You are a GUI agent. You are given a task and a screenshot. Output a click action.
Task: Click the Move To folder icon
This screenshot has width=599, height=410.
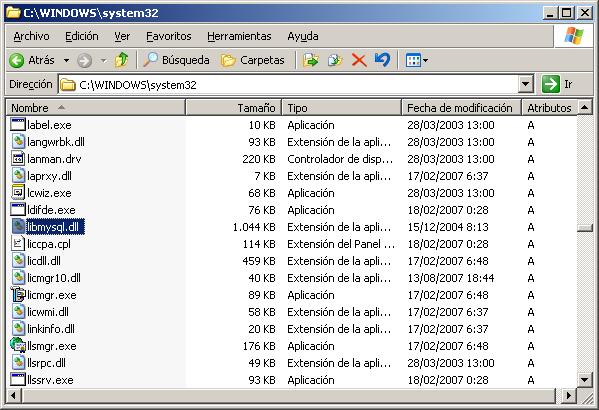pyautogui.click(x=311, y=60)
